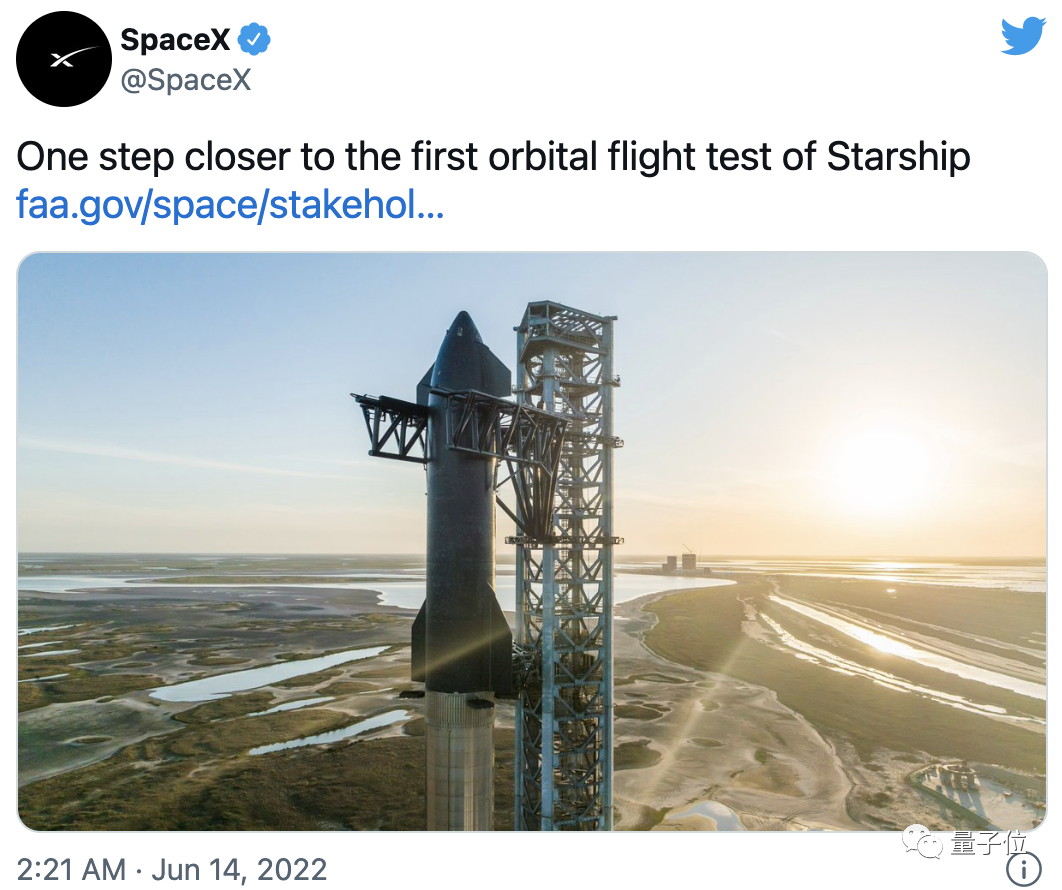Click the Twitter bird logo
Viewport: 1062px width, 890px height.
[1023, 36]
